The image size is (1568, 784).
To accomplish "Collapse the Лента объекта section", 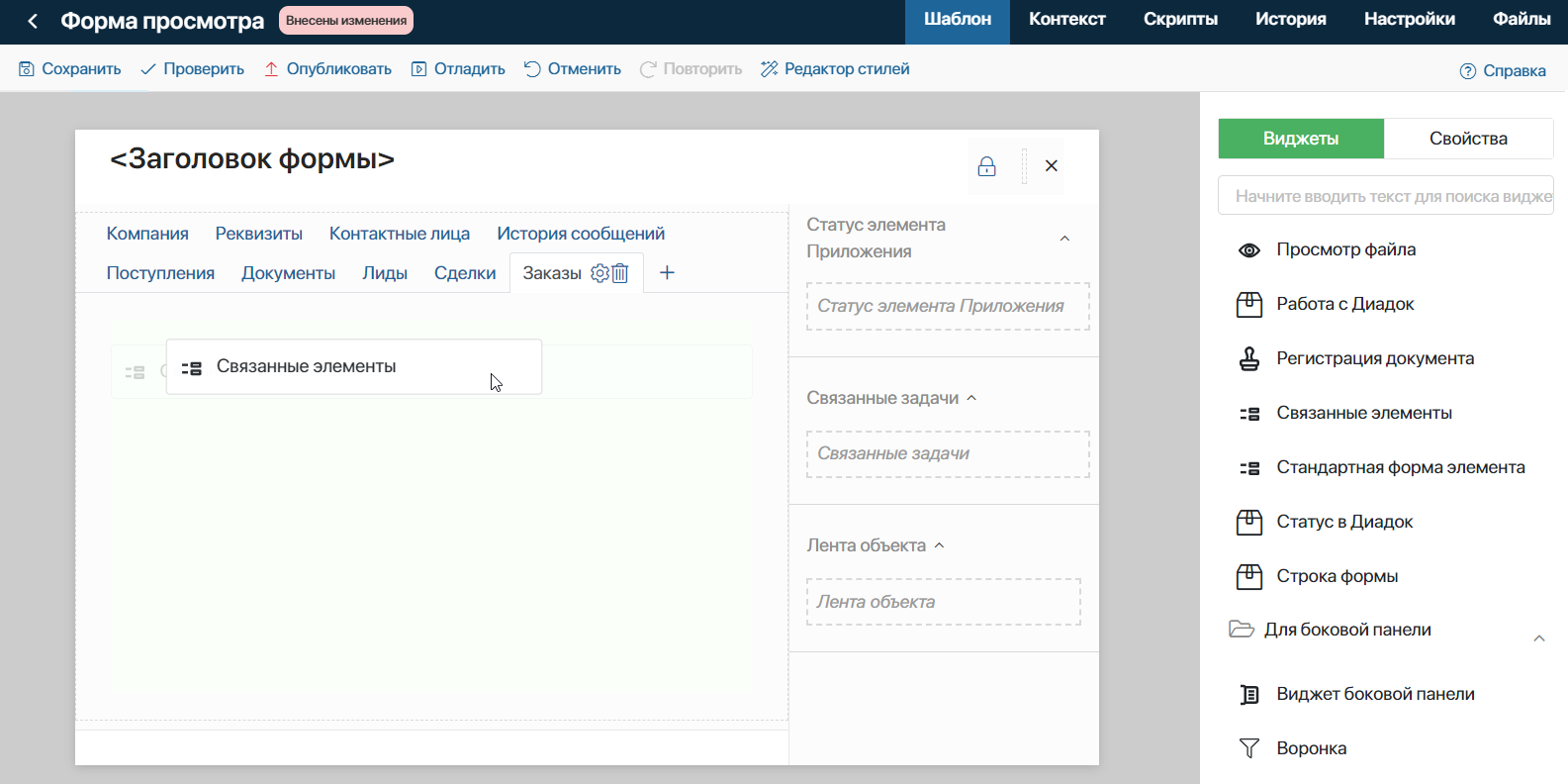I will (939, 545).
